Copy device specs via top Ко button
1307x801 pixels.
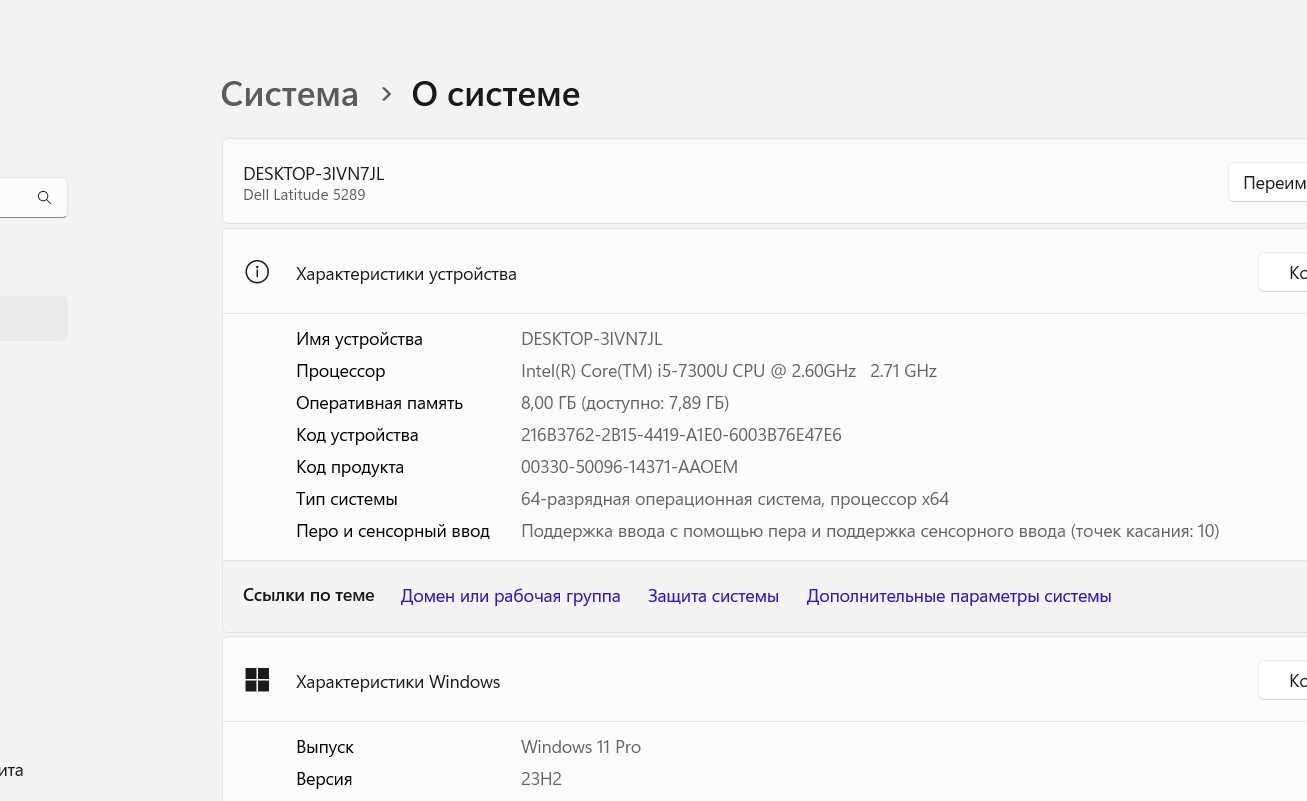[1283, 272]
